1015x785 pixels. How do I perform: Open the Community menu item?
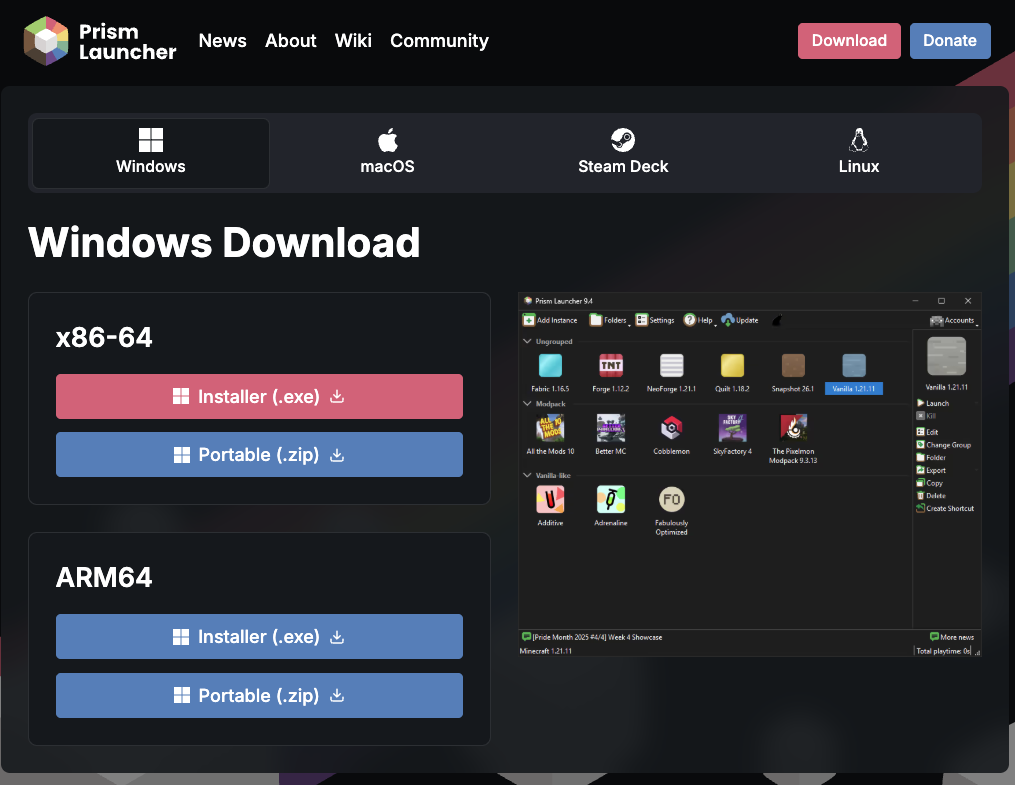pos(439,41)
